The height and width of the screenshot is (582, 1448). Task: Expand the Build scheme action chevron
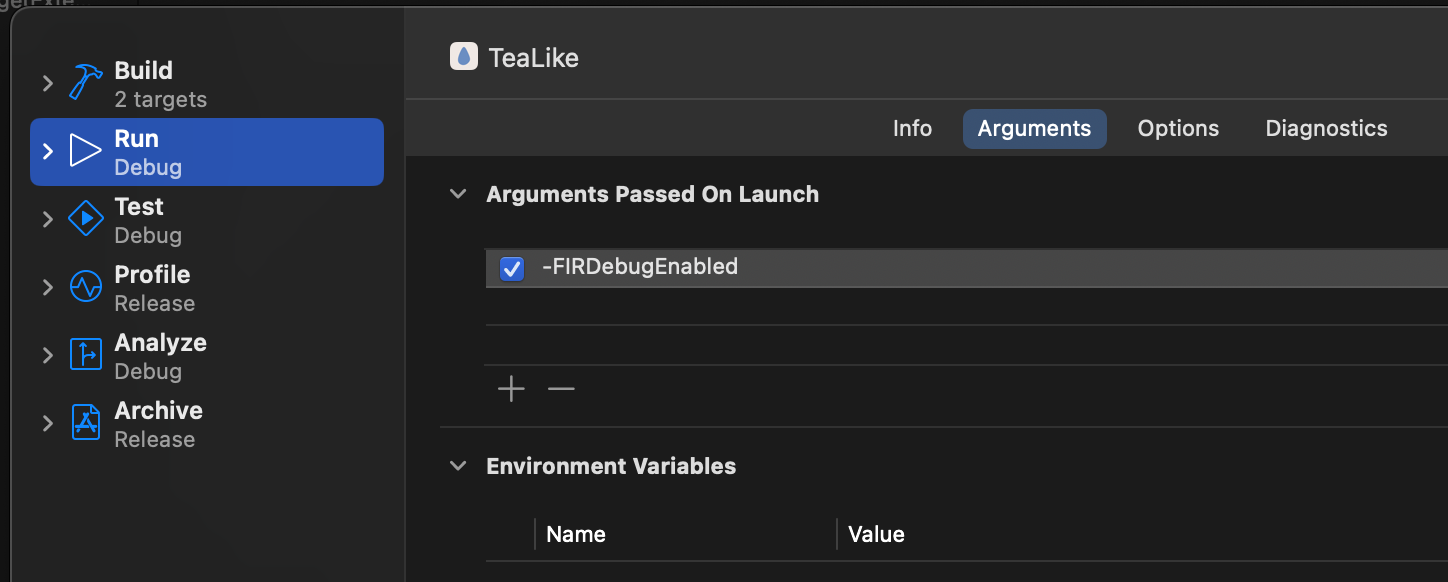tap(47, 83)
